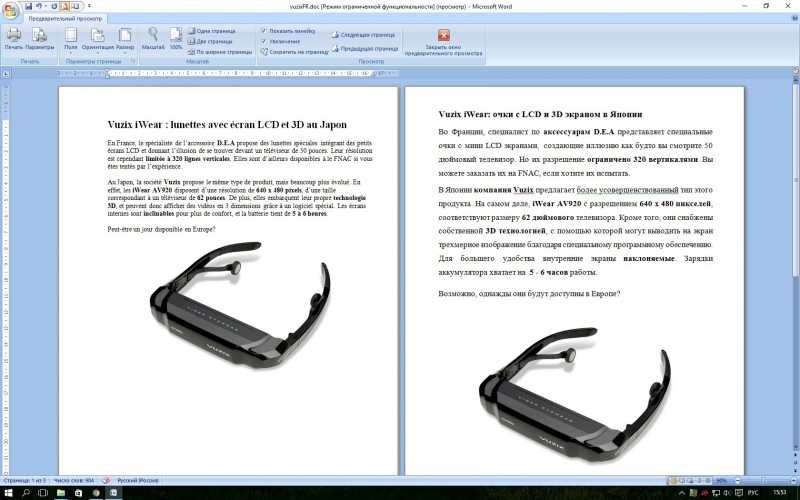
Task: Click the proofing errors status bar icon
Action: tap(106, 481)
